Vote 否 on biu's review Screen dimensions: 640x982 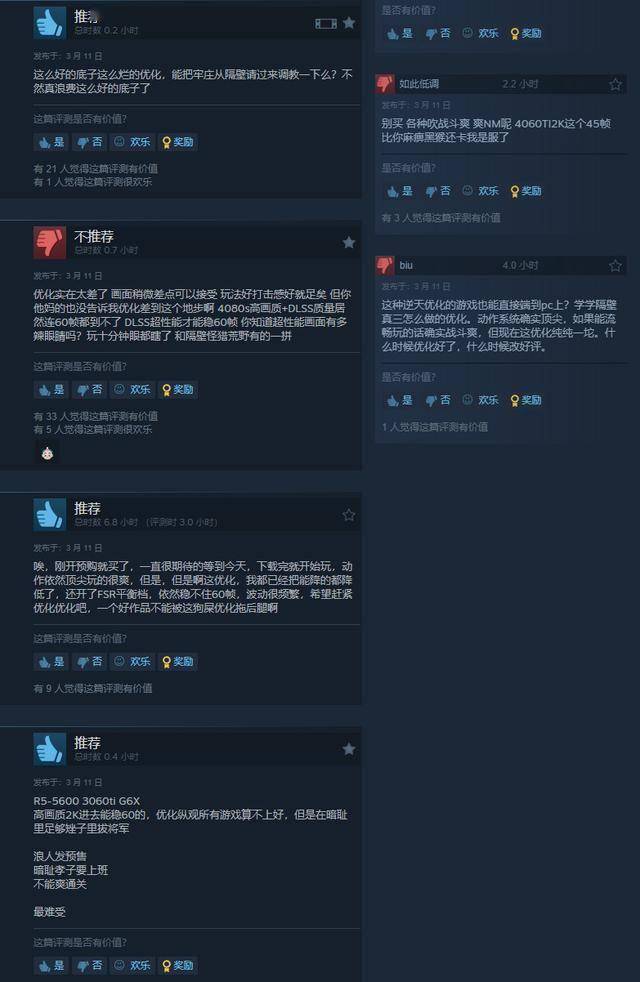click(x=438, y=400)
